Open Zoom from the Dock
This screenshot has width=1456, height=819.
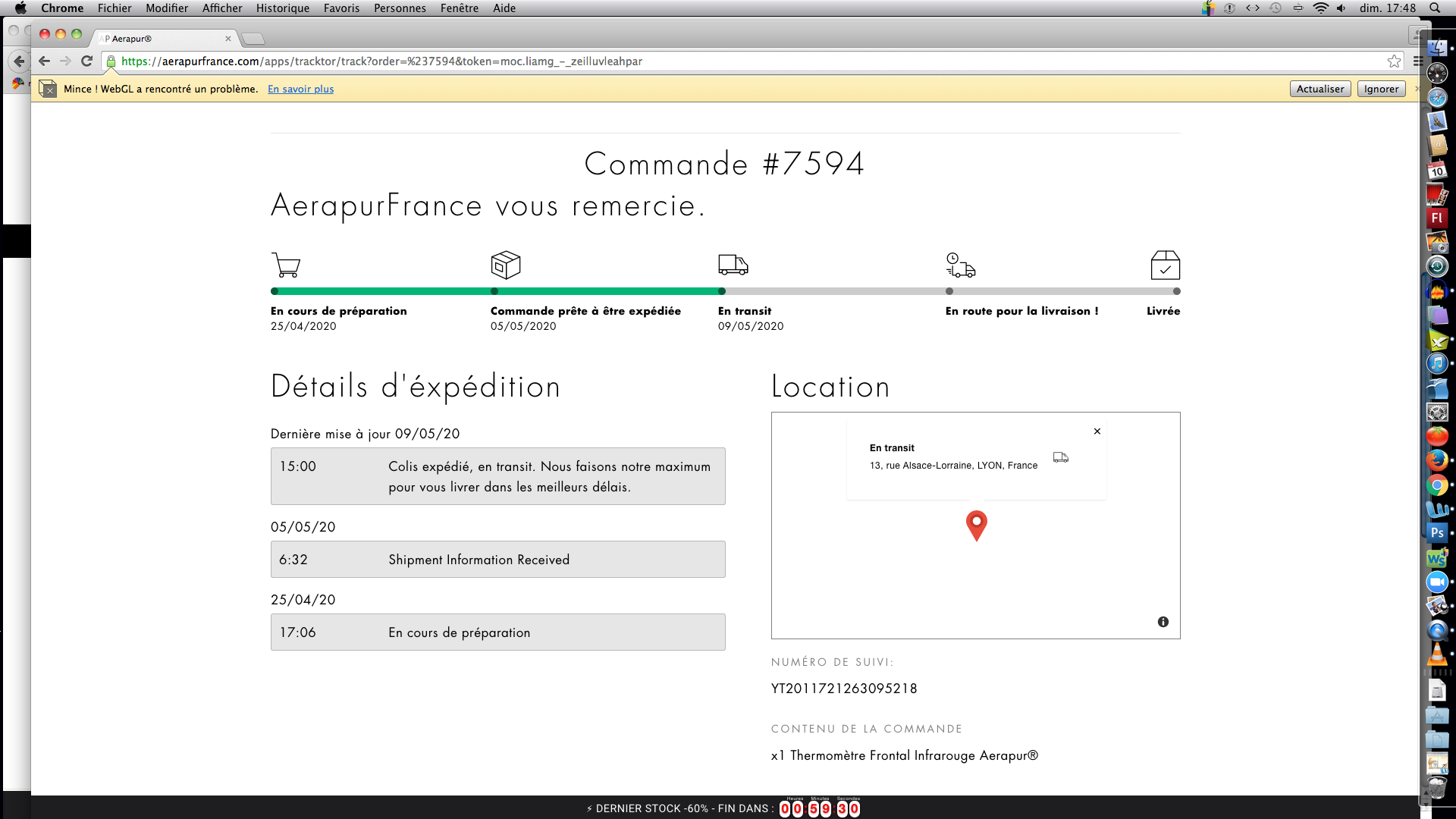click(1437, 582)
